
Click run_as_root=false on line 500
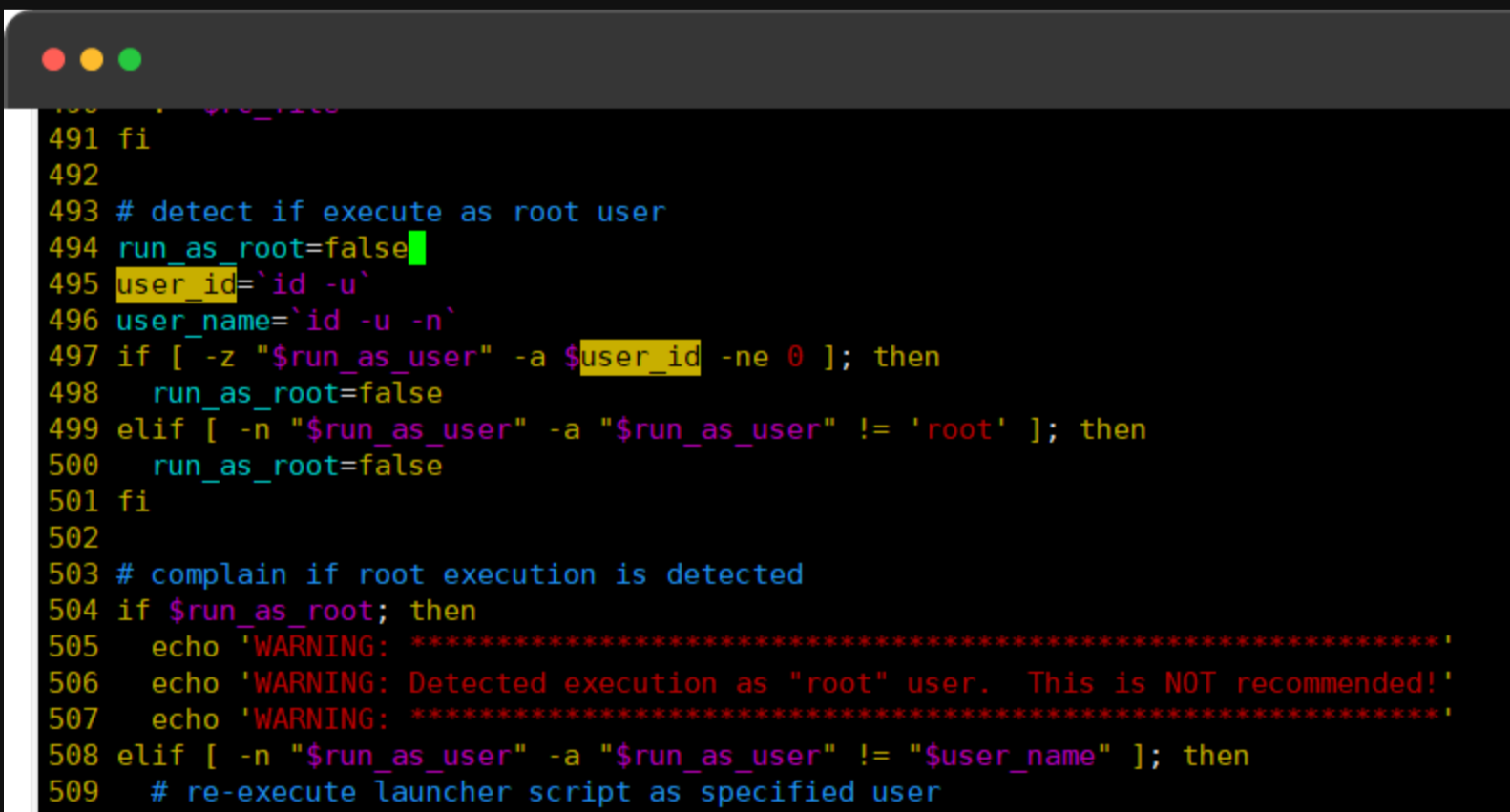(x=297, y=466)
